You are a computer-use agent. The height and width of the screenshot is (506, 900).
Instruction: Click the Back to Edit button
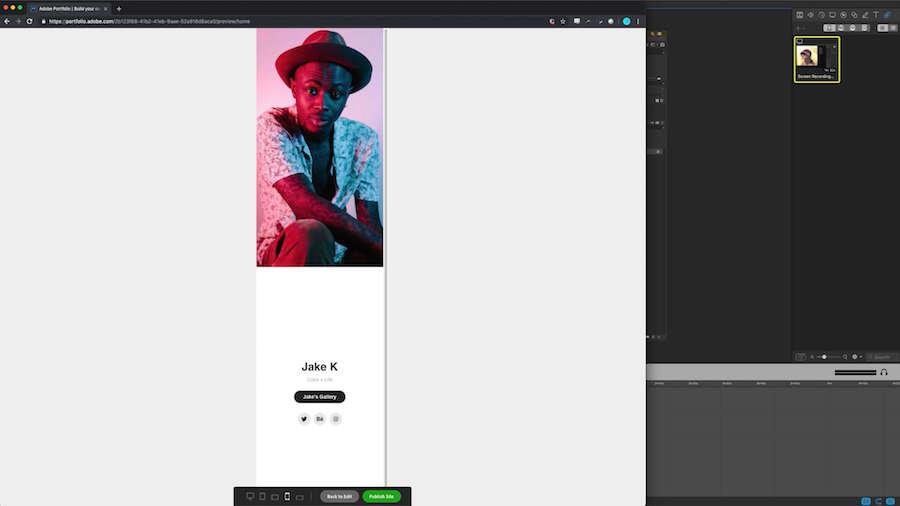pos(339,496)
